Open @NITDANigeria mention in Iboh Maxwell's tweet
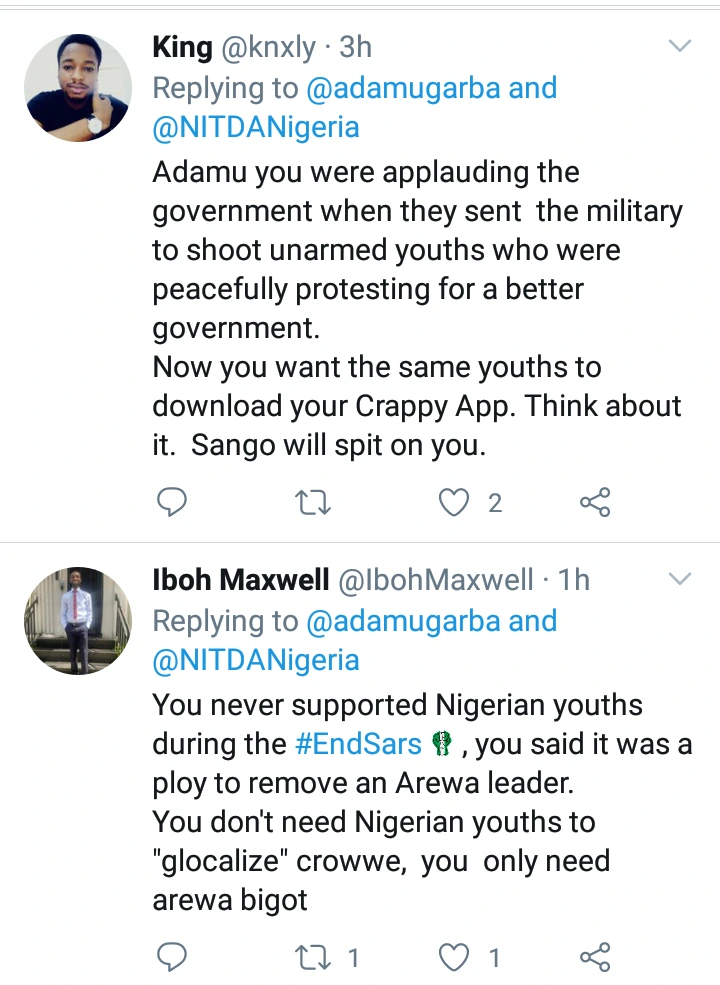Screen dimensions: 720x985 [256, 661]
